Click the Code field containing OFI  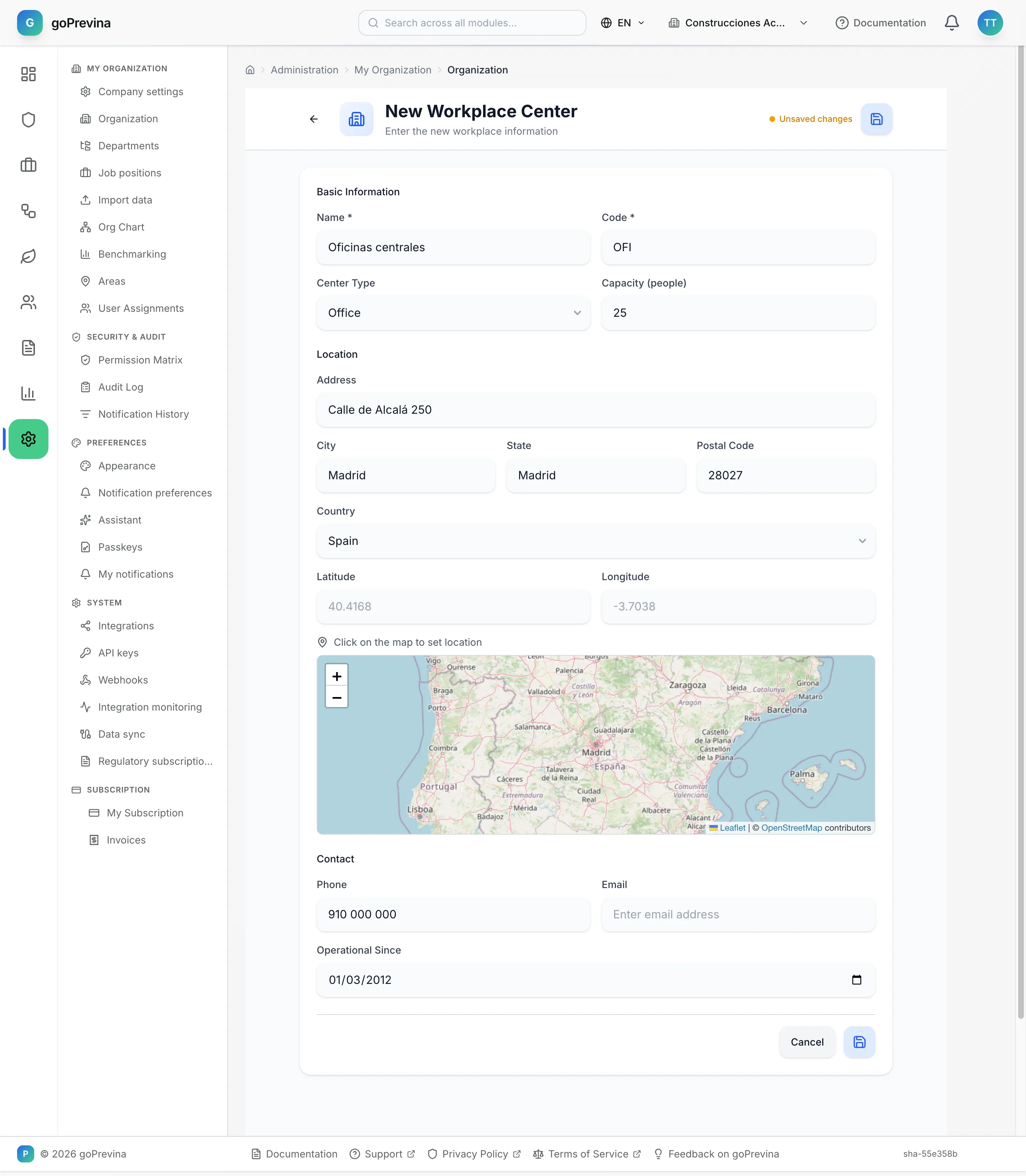pos(738,247)
